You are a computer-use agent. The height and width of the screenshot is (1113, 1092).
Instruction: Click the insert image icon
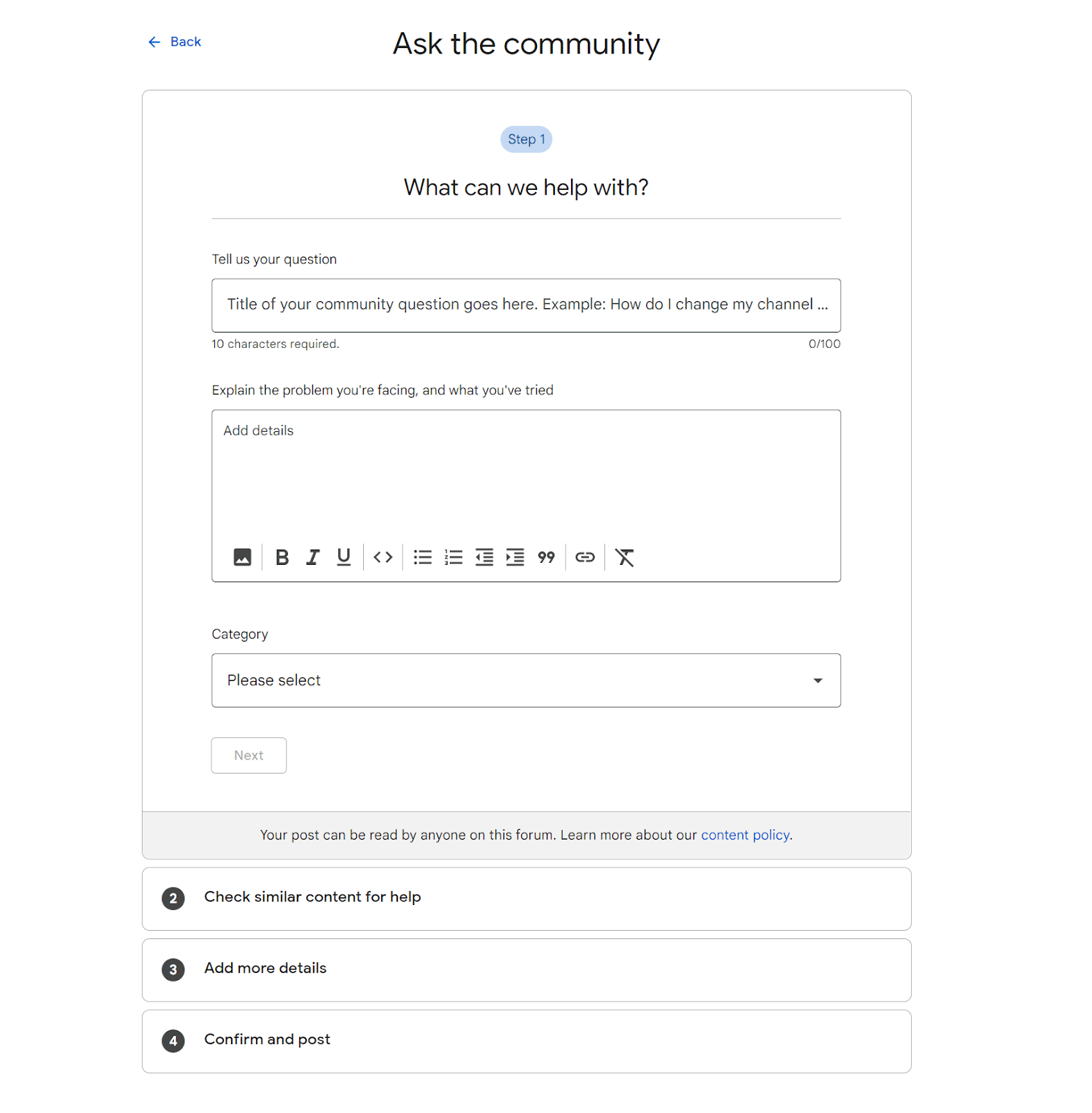[242, 557]
